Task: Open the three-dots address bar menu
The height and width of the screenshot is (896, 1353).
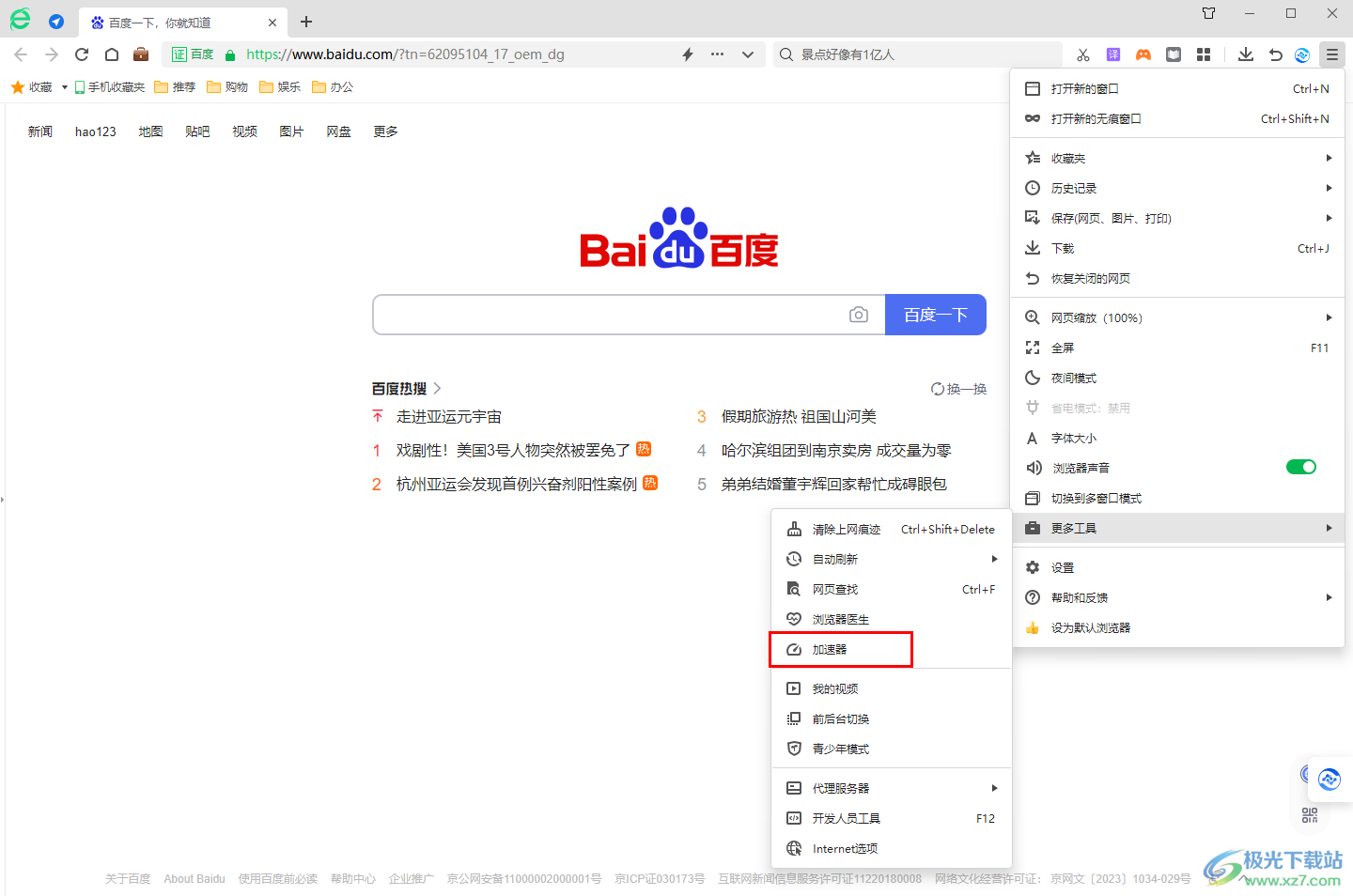Action: coord(718,54)
